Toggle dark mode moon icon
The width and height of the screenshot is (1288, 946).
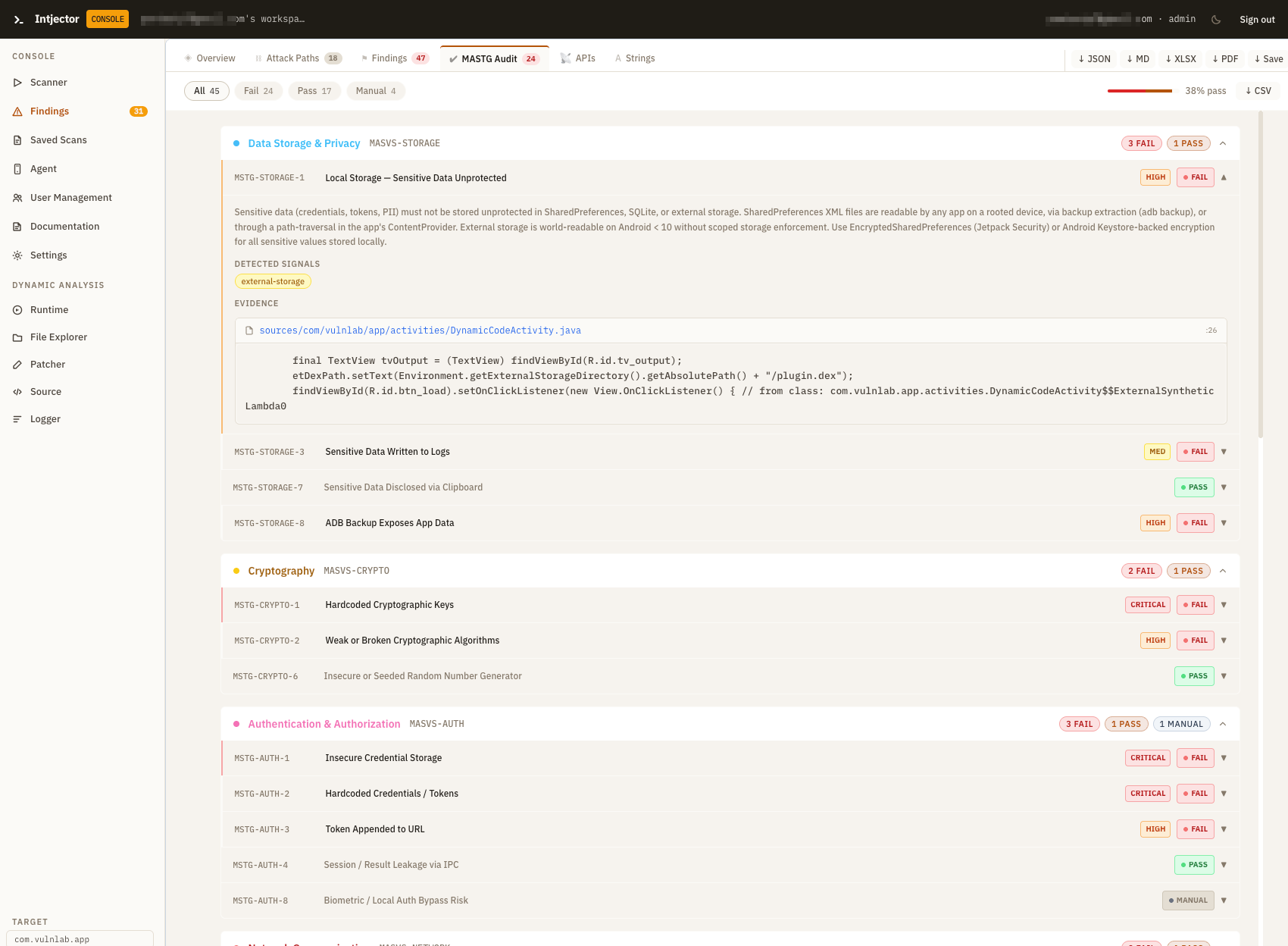pyautogui.click(x=1216, y=20)
